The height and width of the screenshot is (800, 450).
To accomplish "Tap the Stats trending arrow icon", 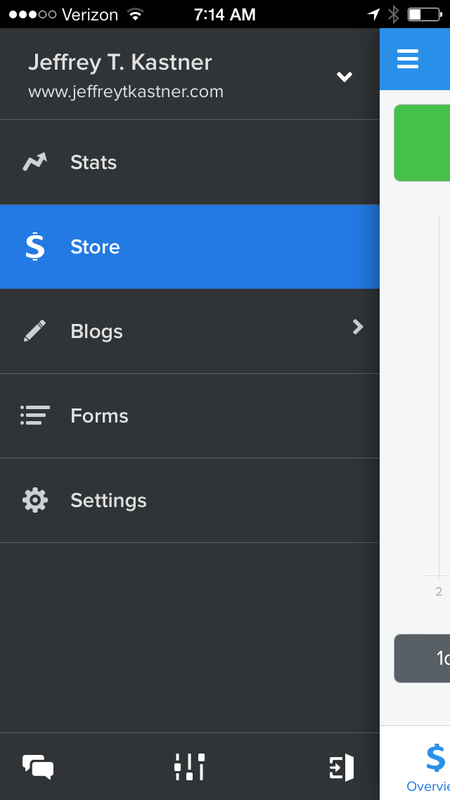I will [35, 162].
